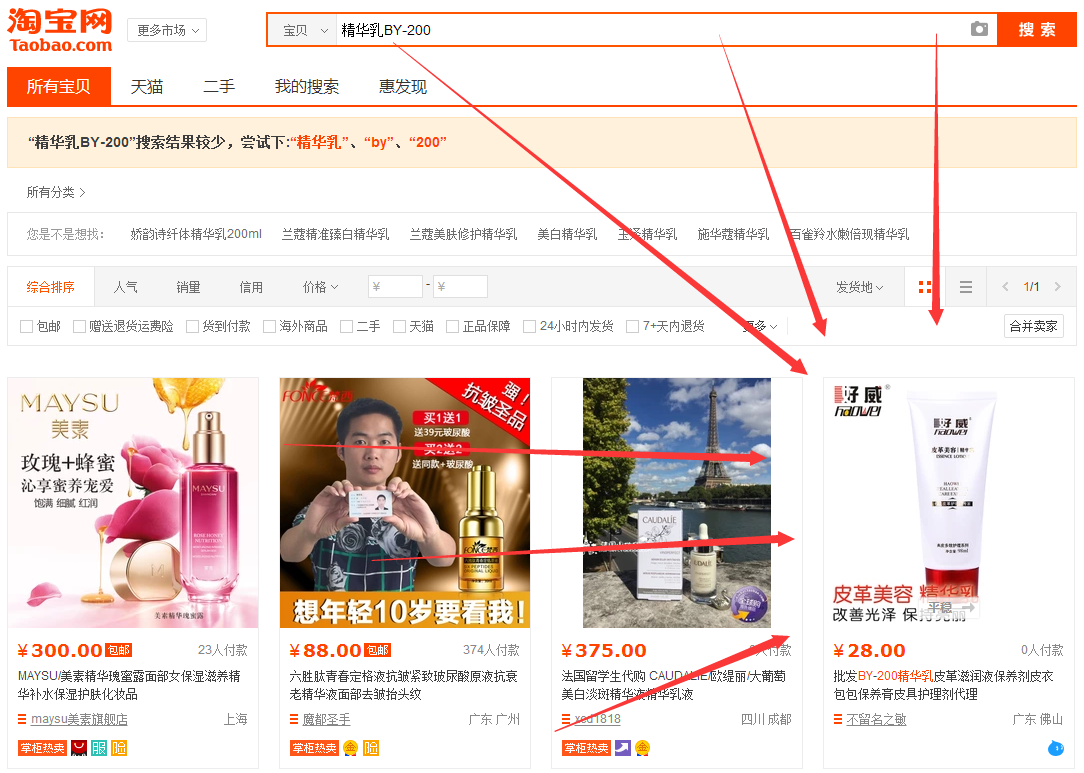Check the 24小时内发货 filter
The height and width of the screenshot is (773, 1084).
(530, 326)
